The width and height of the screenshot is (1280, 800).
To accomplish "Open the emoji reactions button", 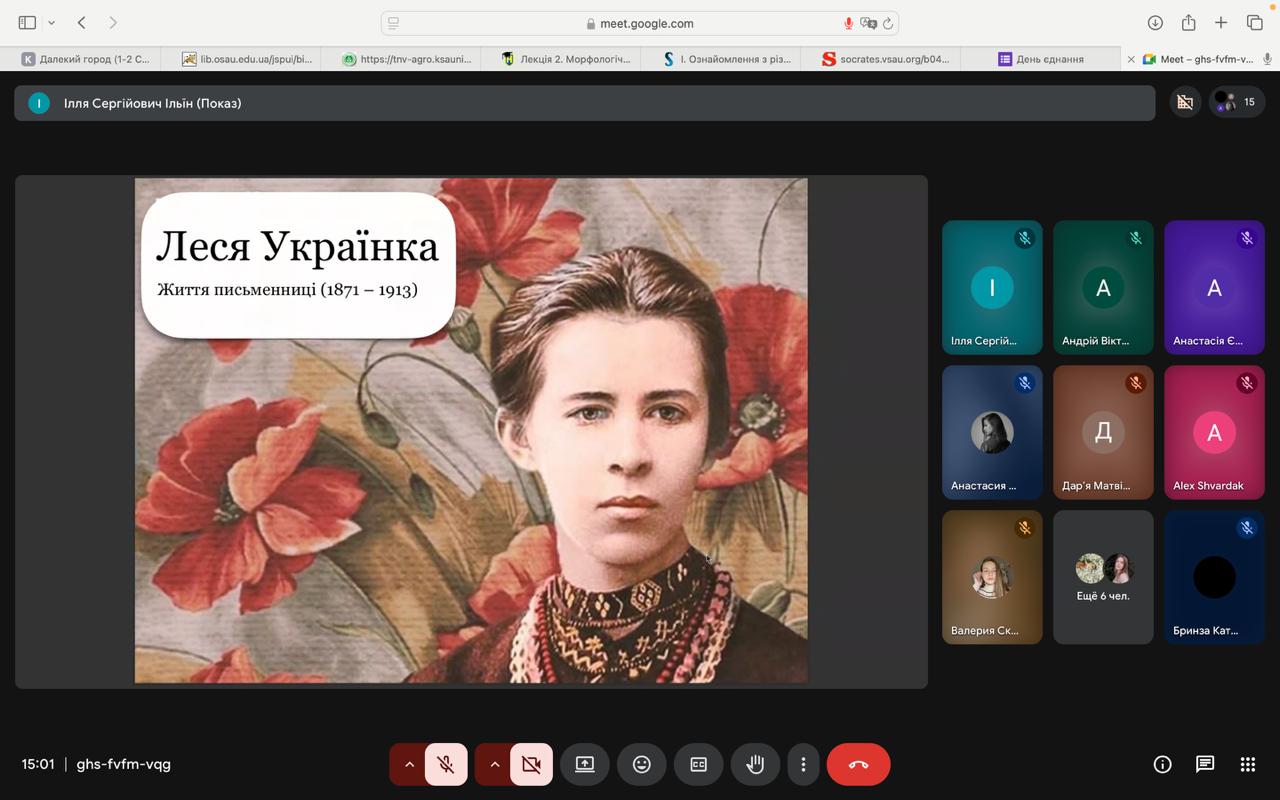I will coord(641,764).
